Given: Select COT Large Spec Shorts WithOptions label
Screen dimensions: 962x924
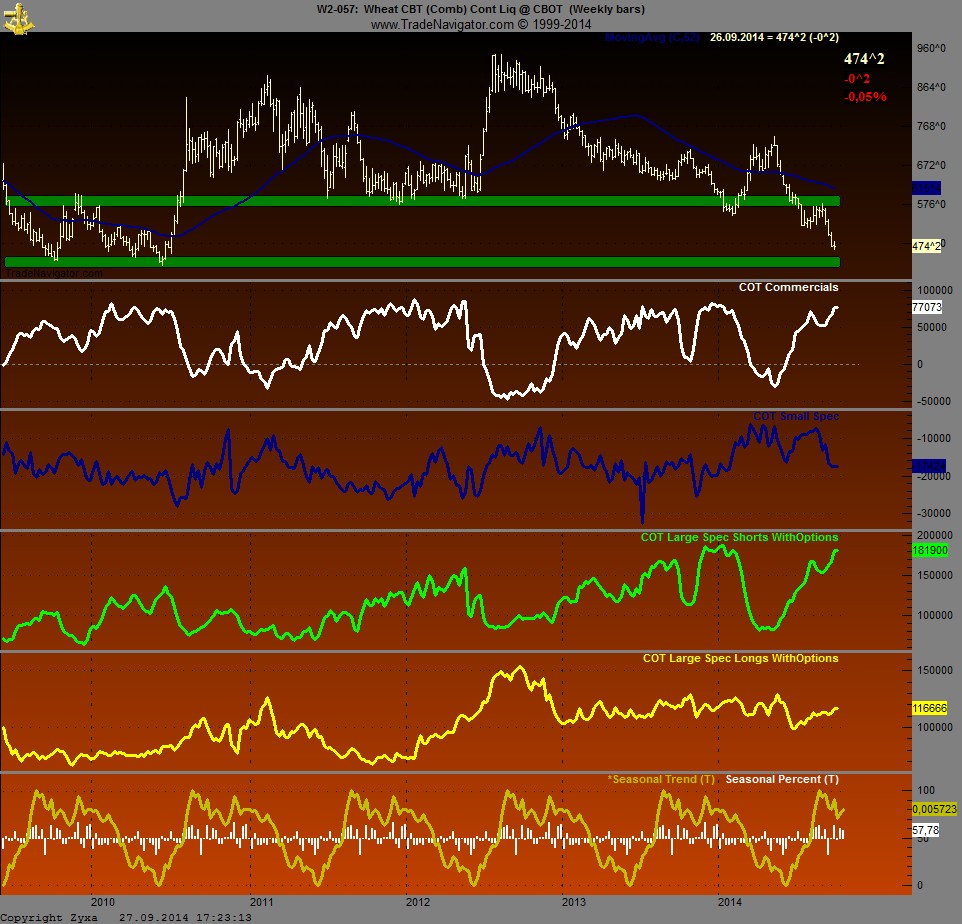Looking at the screenshot, I should coord(739,538).
